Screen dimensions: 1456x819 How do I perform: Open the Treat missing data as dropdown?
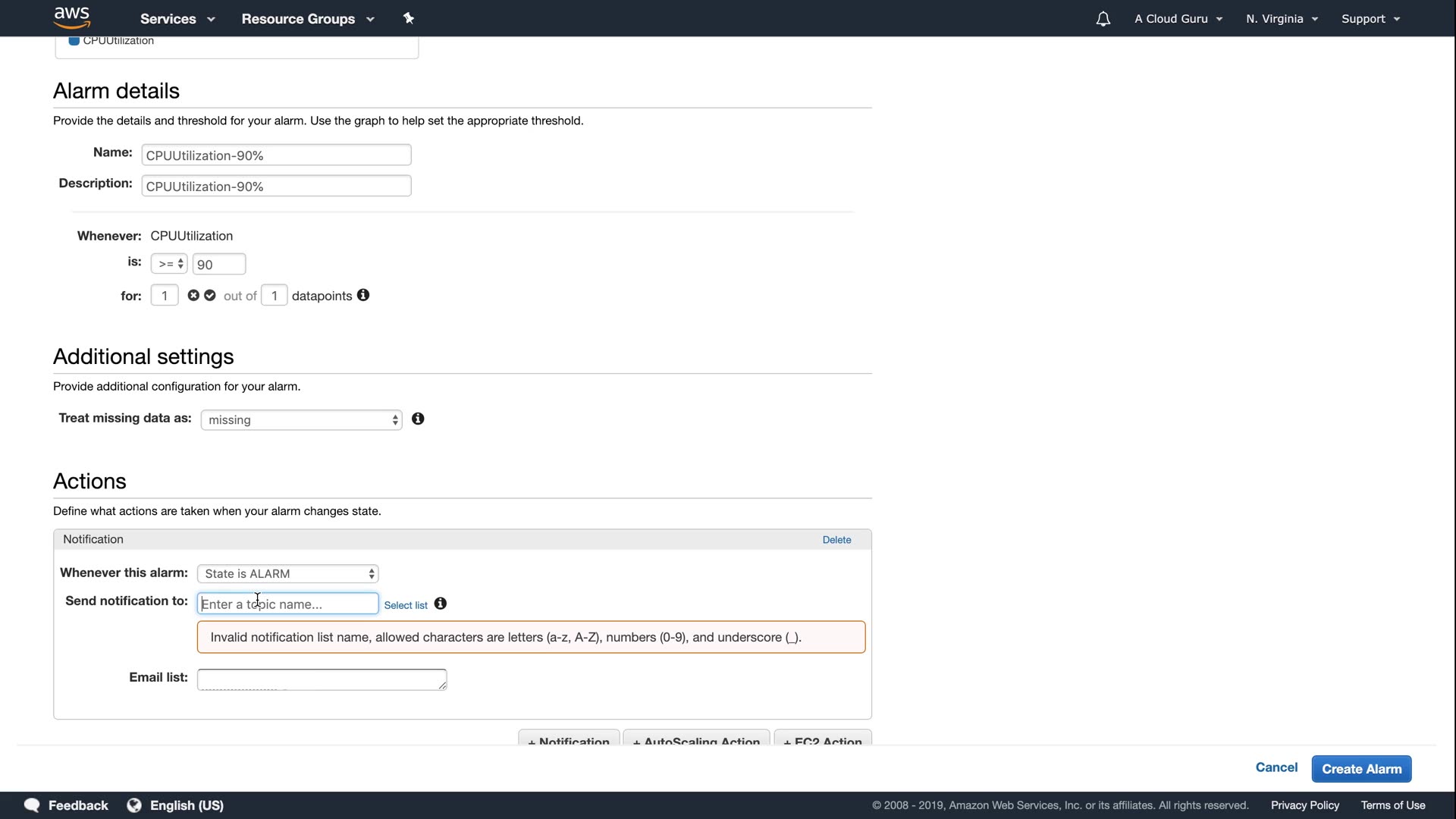[x=301, y=420]
